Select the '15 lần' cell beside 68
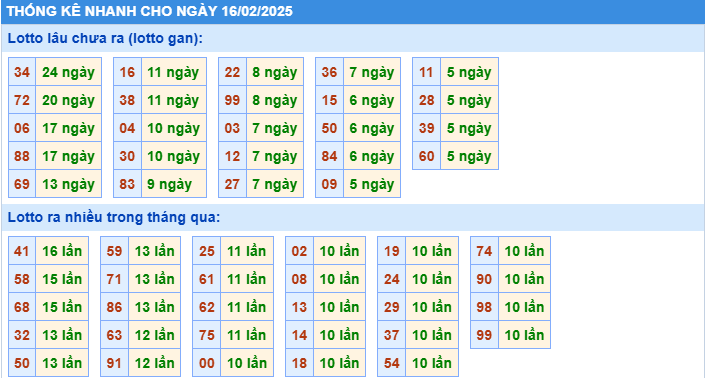This screenshot has height=378, width=708. pyautogui.click(x=62, y=307)
